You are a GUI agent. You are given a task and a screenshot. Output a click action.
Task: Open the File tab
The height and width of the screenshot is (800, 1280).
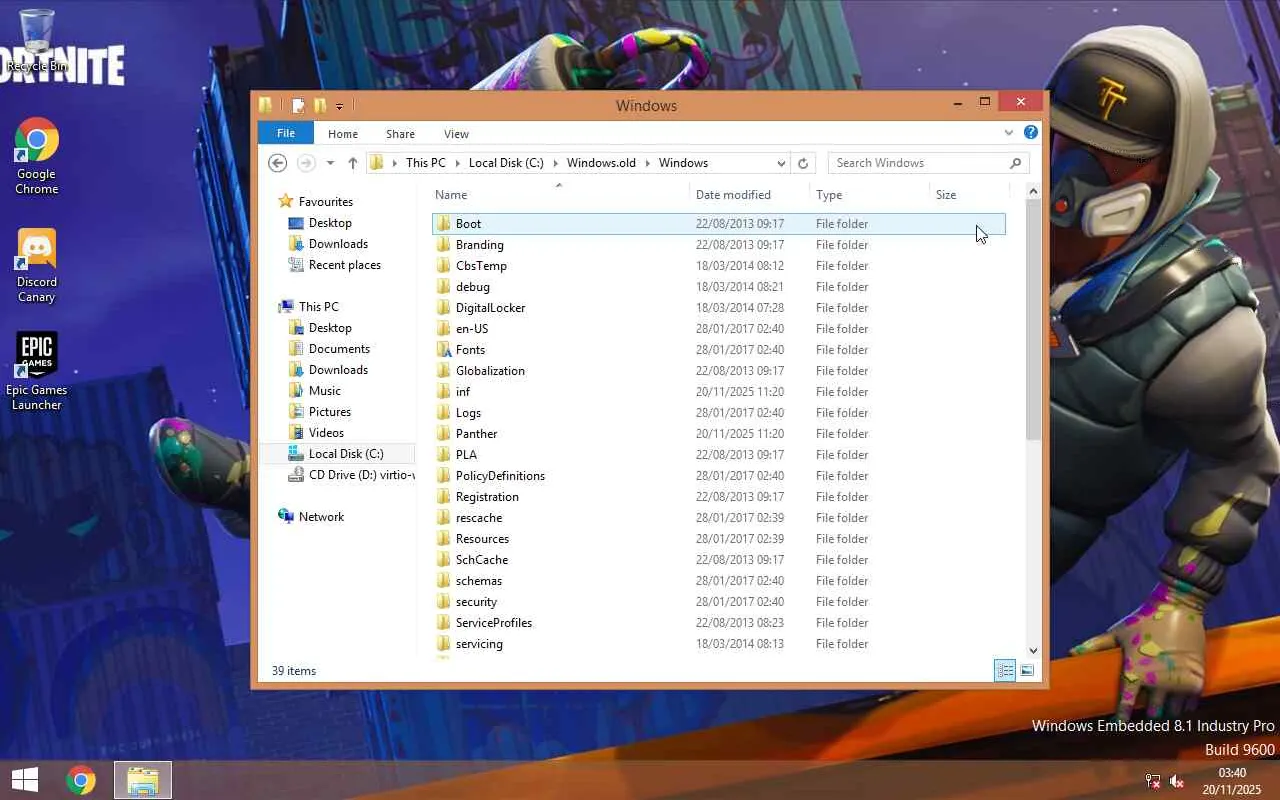286,133
